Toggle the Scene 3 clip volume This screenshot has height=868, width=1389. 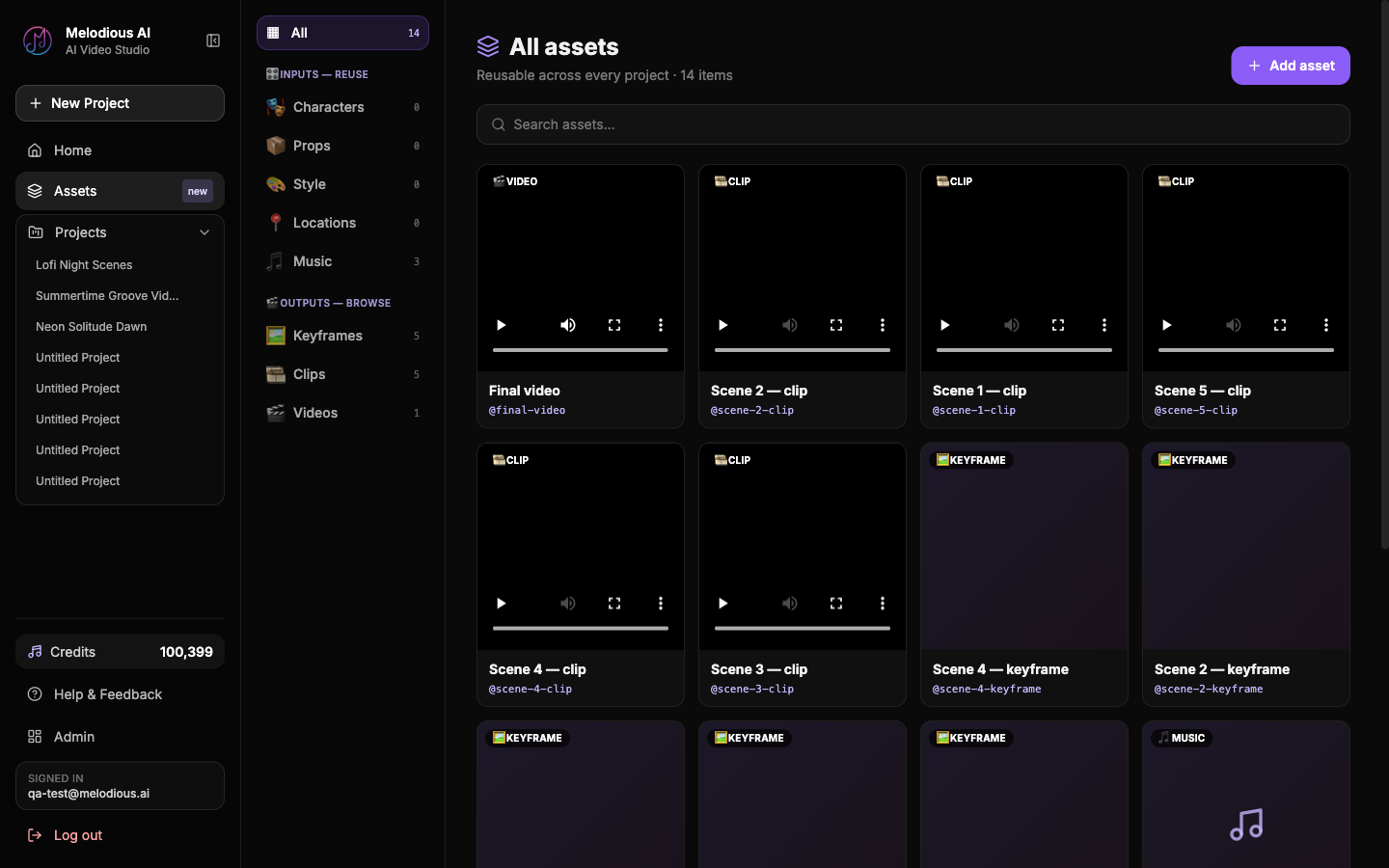(790, 604)
